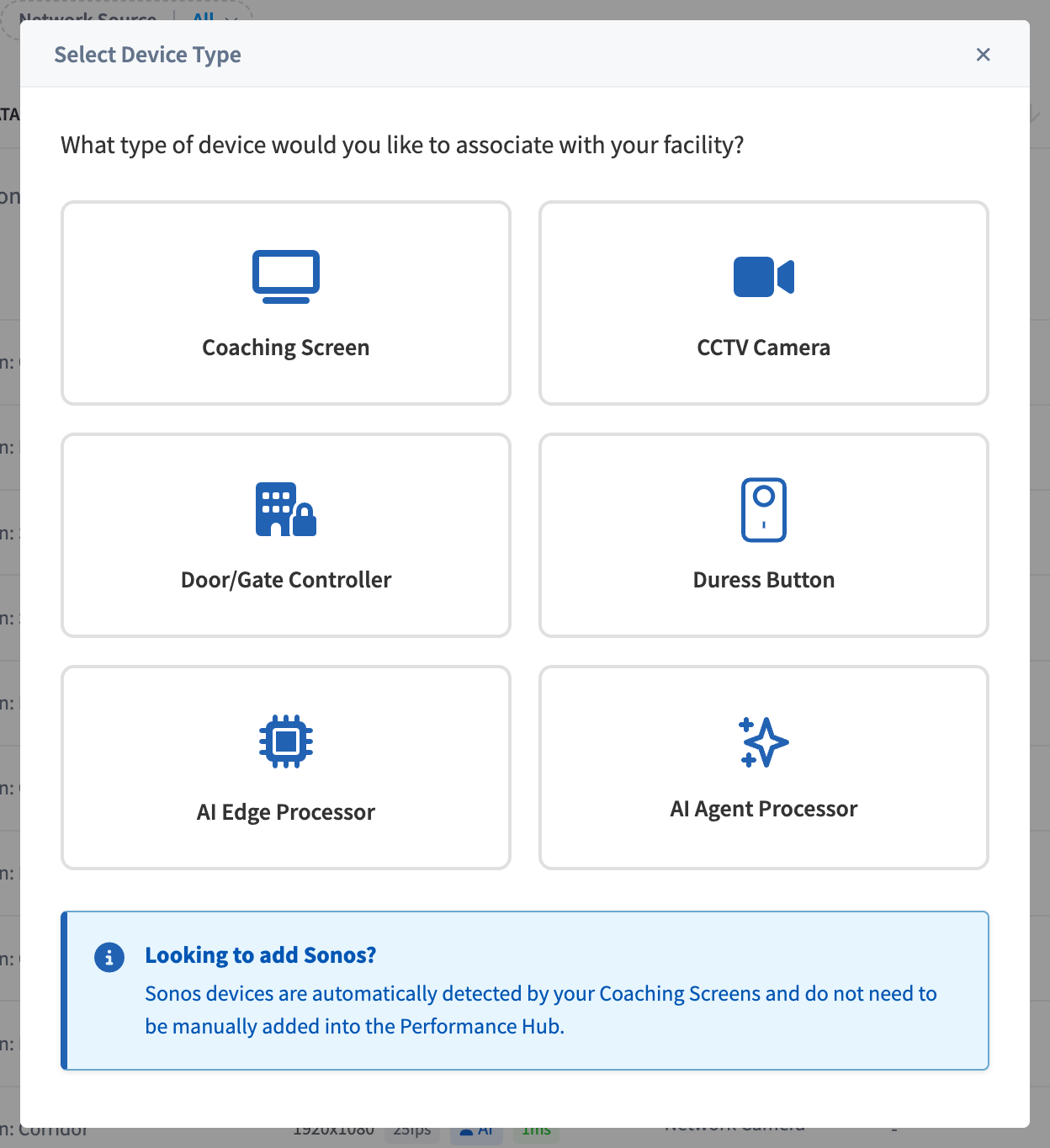Close the Select Device Type dialog
This screenshot has width=1050, height=1148.
(x=983, y=55)
